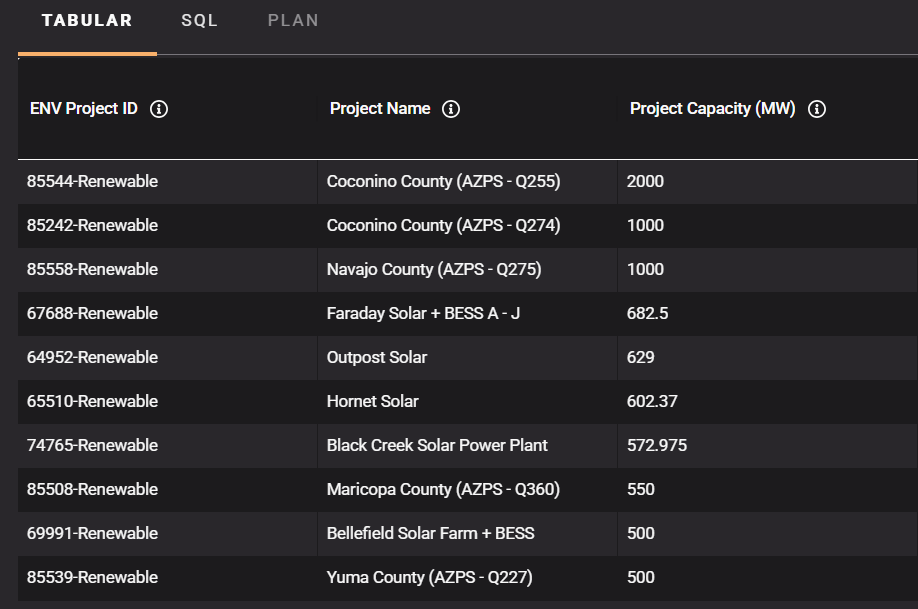
Task: Sort by ENV Project ID column header
Action: point(84,109)
